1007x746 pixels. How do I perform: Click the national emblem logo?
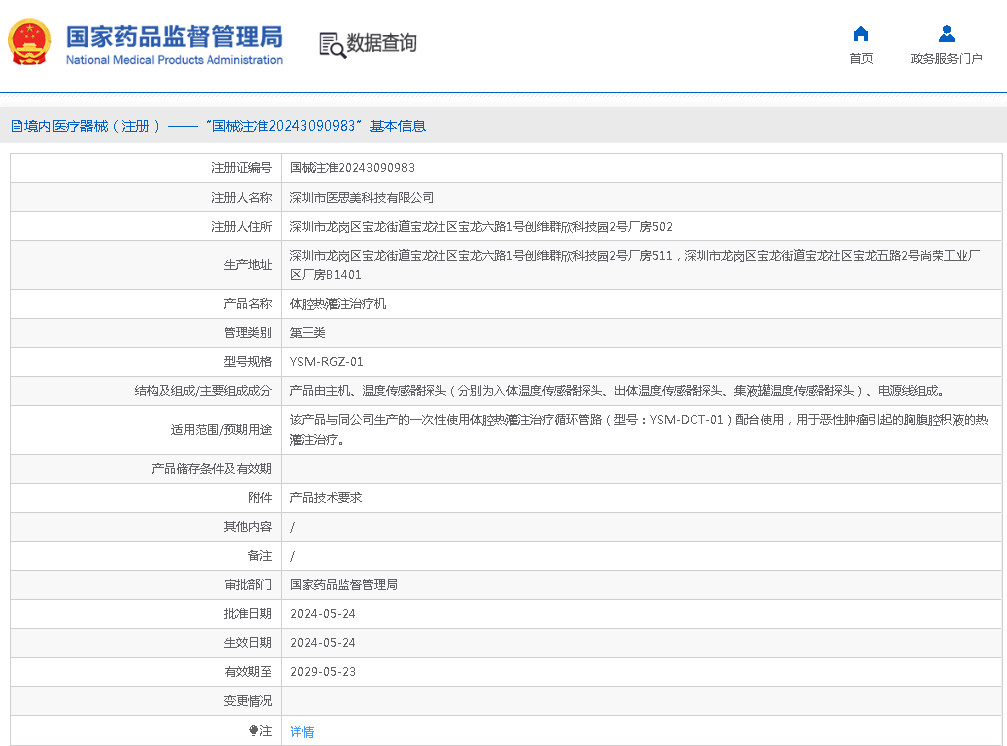point(29,43)
